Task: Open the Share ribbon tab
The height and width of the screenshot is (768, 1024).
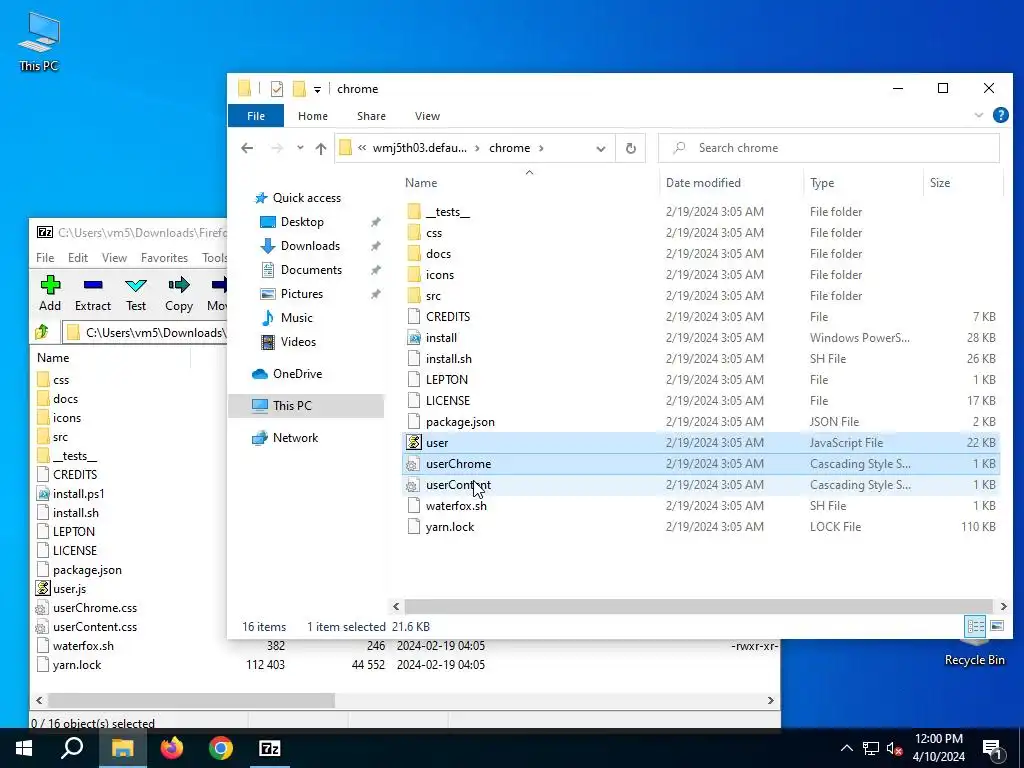Action: click(371, 116)
